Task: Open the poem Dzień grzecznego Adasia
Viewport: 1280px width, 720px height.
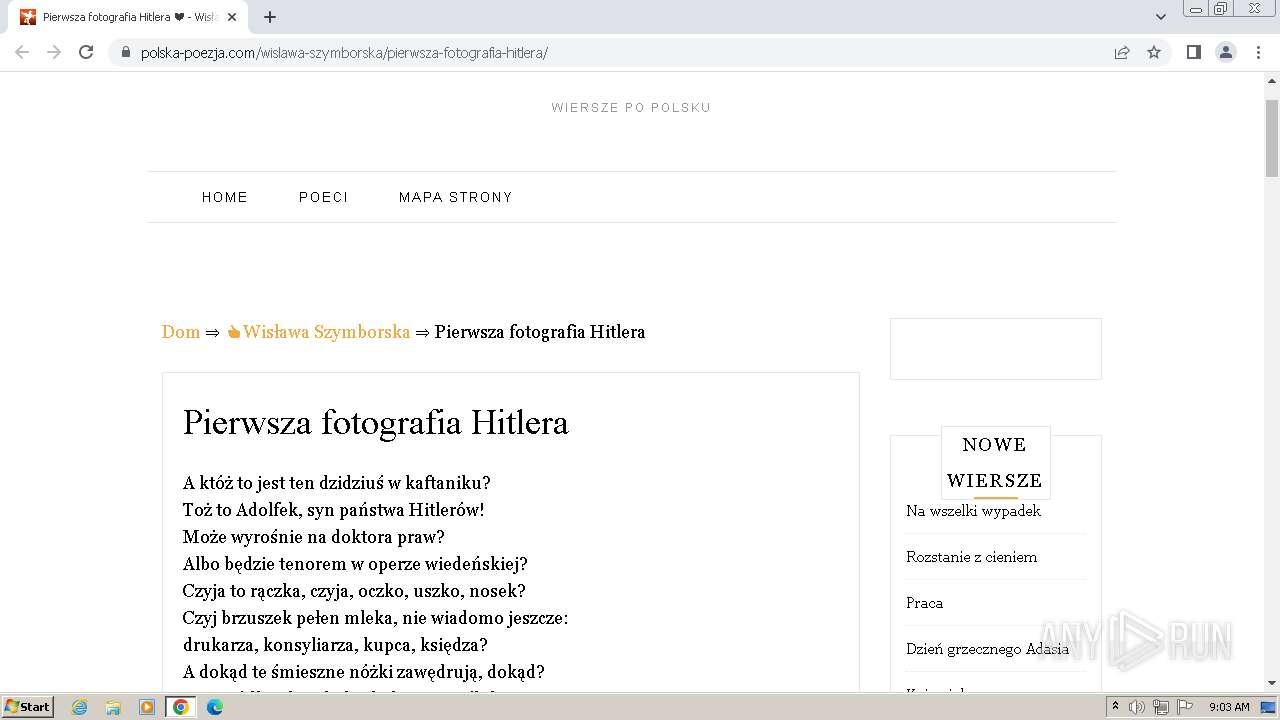Action: (x=987, y=649)
